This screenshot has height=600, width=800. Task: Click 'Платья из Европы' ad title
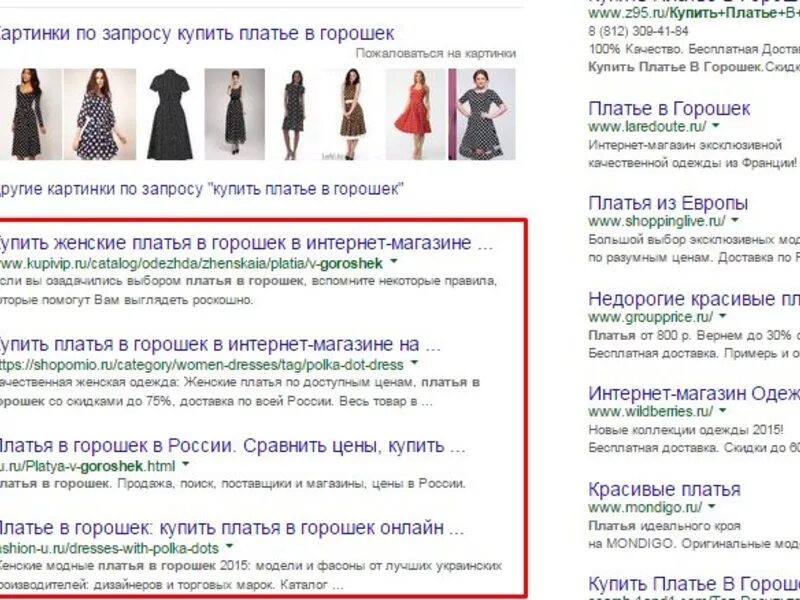click(668, 203)
